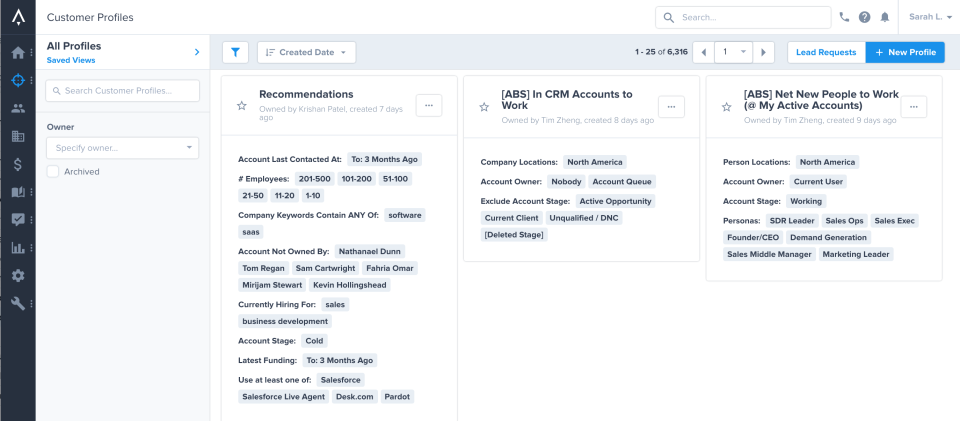Click the Marketing Leader persona tag
The height and width of the screenshot is (421, 960).
click(x=857, y=254)
